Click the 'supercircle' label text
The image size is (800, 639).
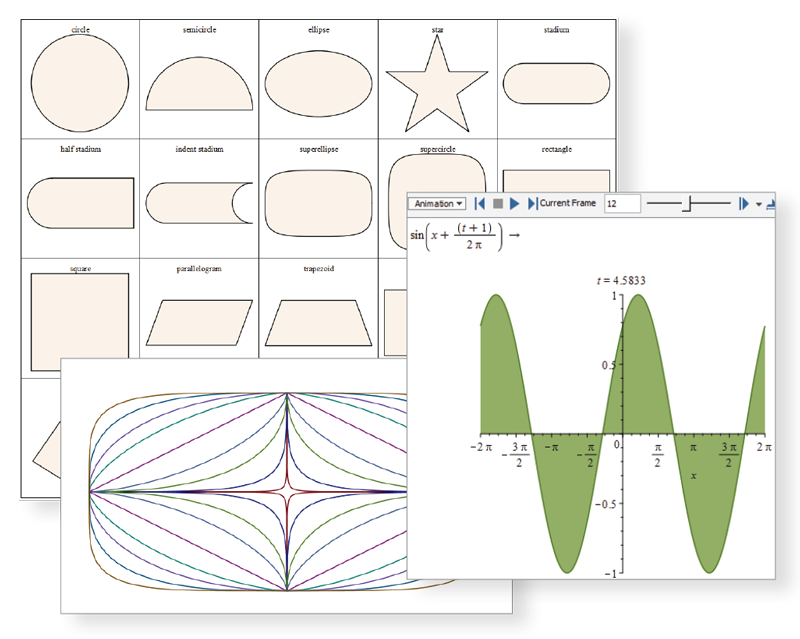(x=437, y=149)
